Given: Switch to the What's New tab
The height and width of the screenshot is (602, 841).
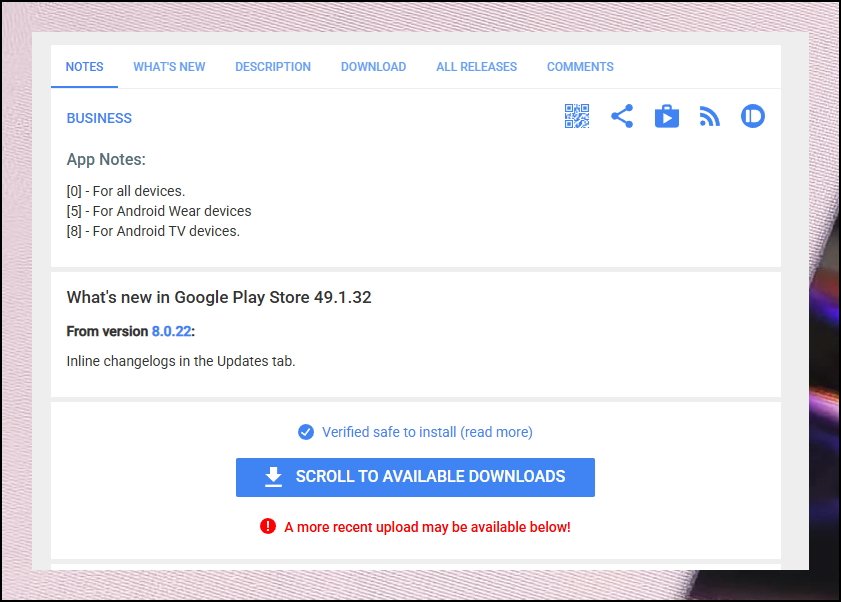Looking at the screenshot, I should click(x=169, y=67).
